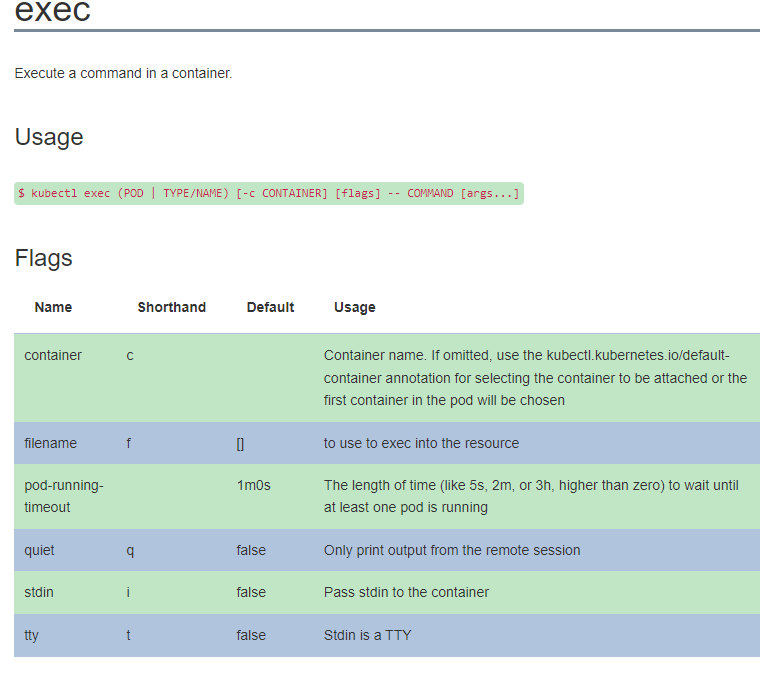
Task: Select the filename flag name cell
Action: pyautogui.click(x=50, y=443)
